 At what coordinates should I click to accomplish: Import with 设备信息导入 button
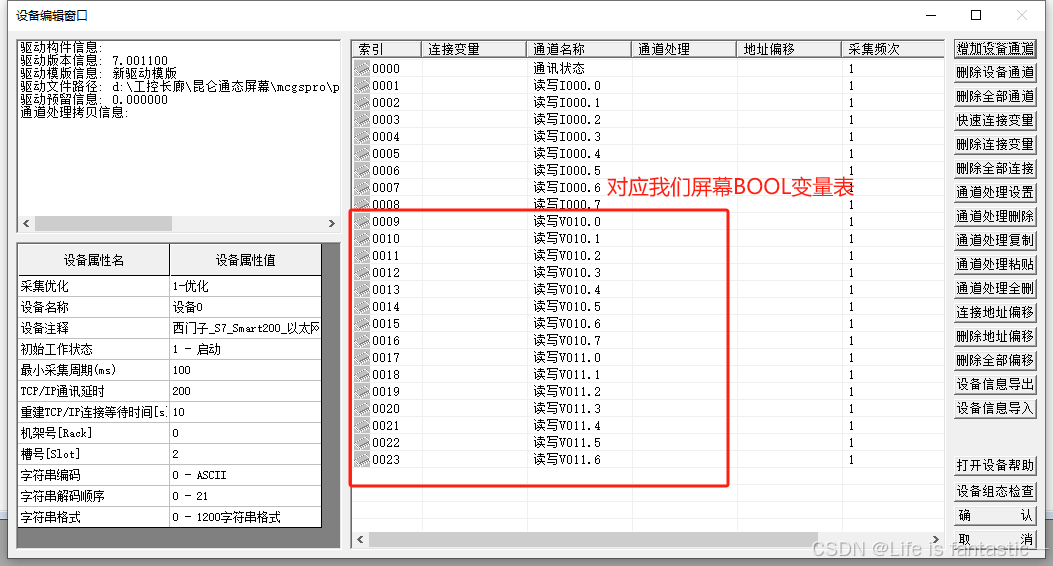click(x=995, y=408)
